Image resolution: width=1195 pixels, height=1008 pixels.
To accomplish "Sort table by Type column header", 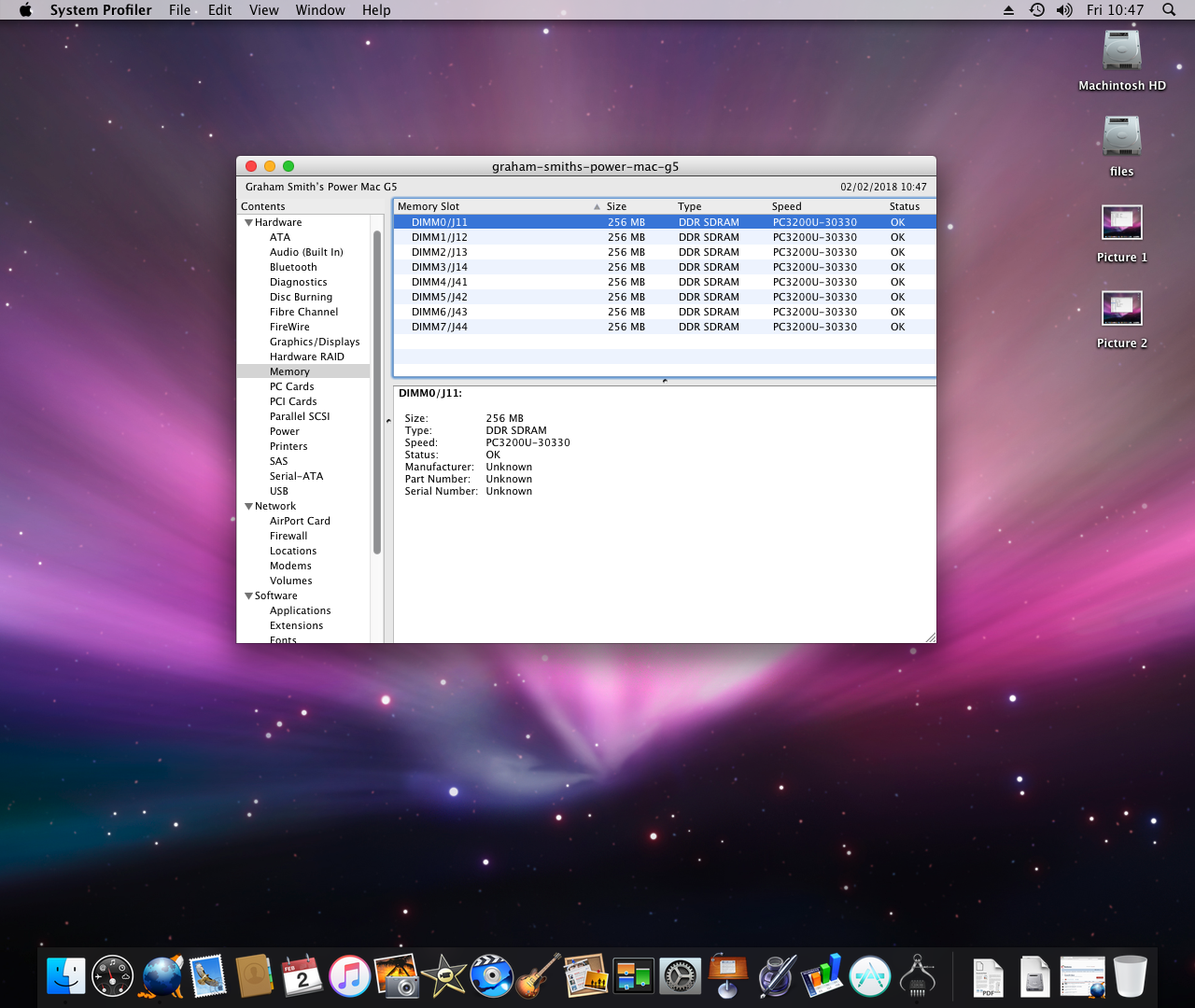I will pos(721,207).
